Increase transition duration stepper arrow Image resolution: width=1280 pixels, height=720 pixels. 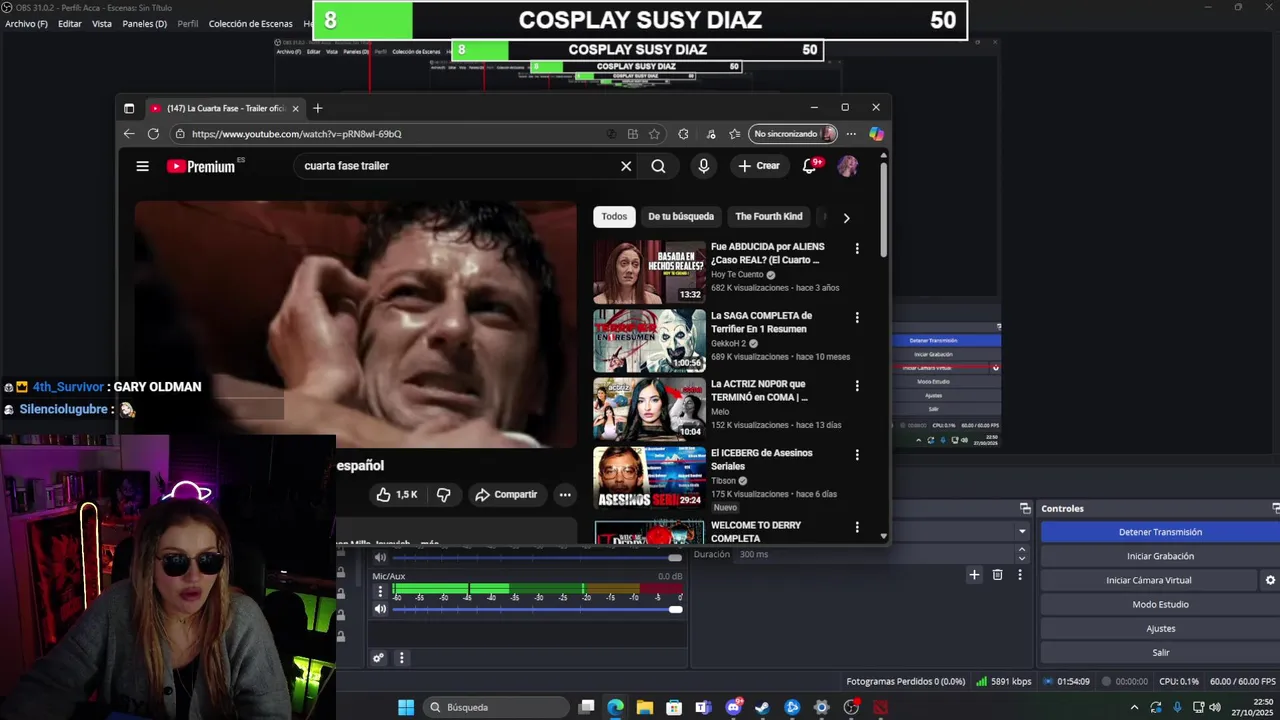1022,549
